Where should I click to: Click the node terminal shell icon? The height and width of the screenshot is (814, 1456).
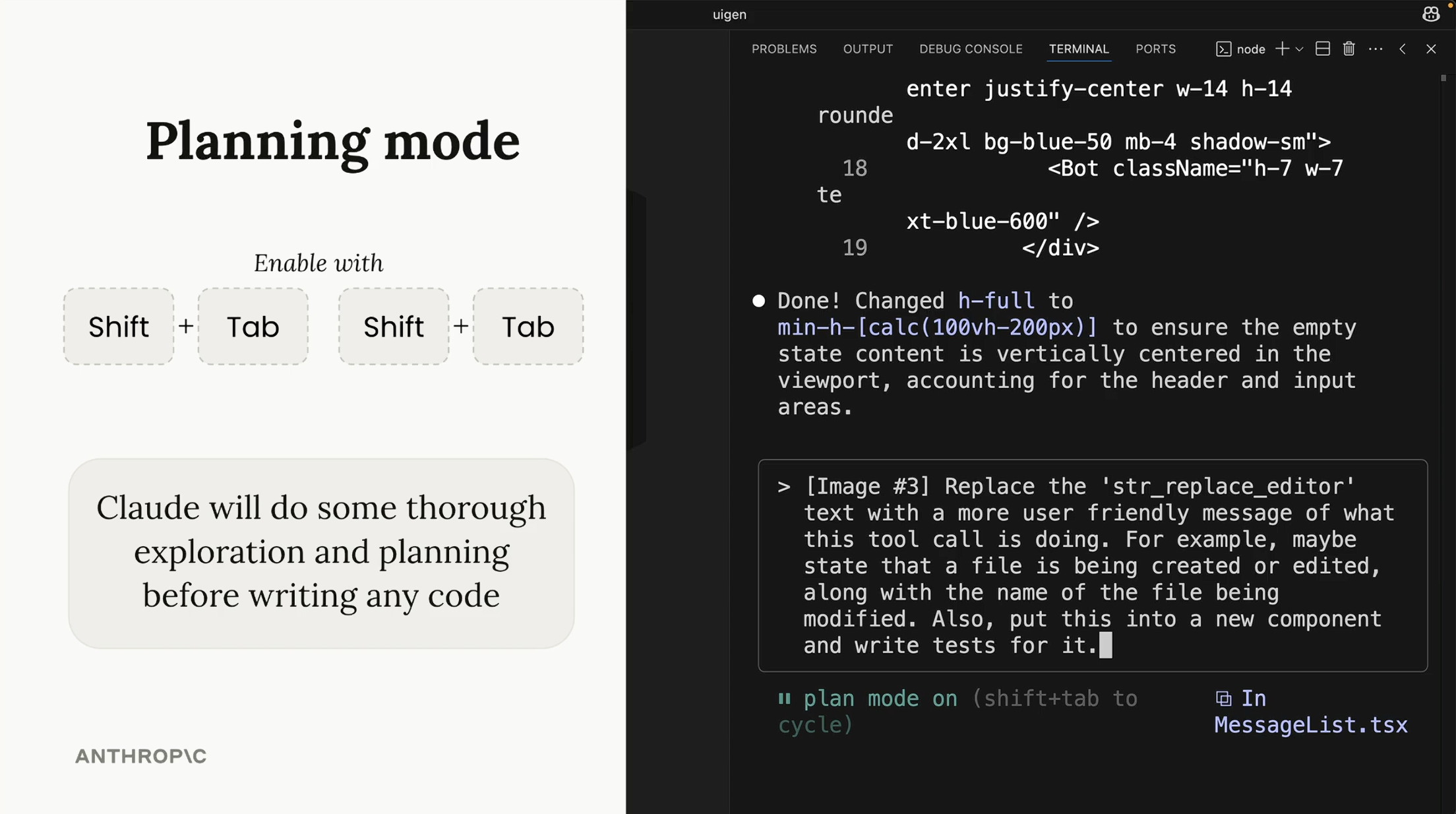coord(1223,49)
